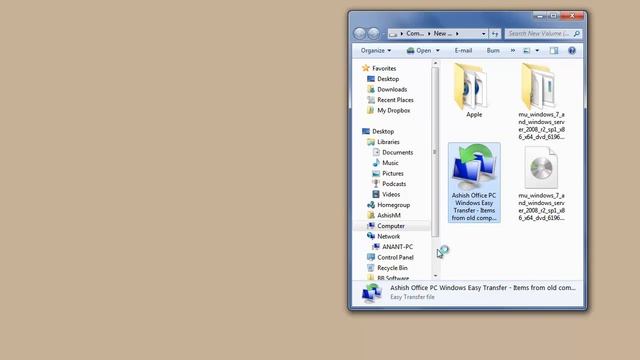Select Recycle Bin in the sidebar
Viewport: 640px width, 360px height.
point(392,268)
